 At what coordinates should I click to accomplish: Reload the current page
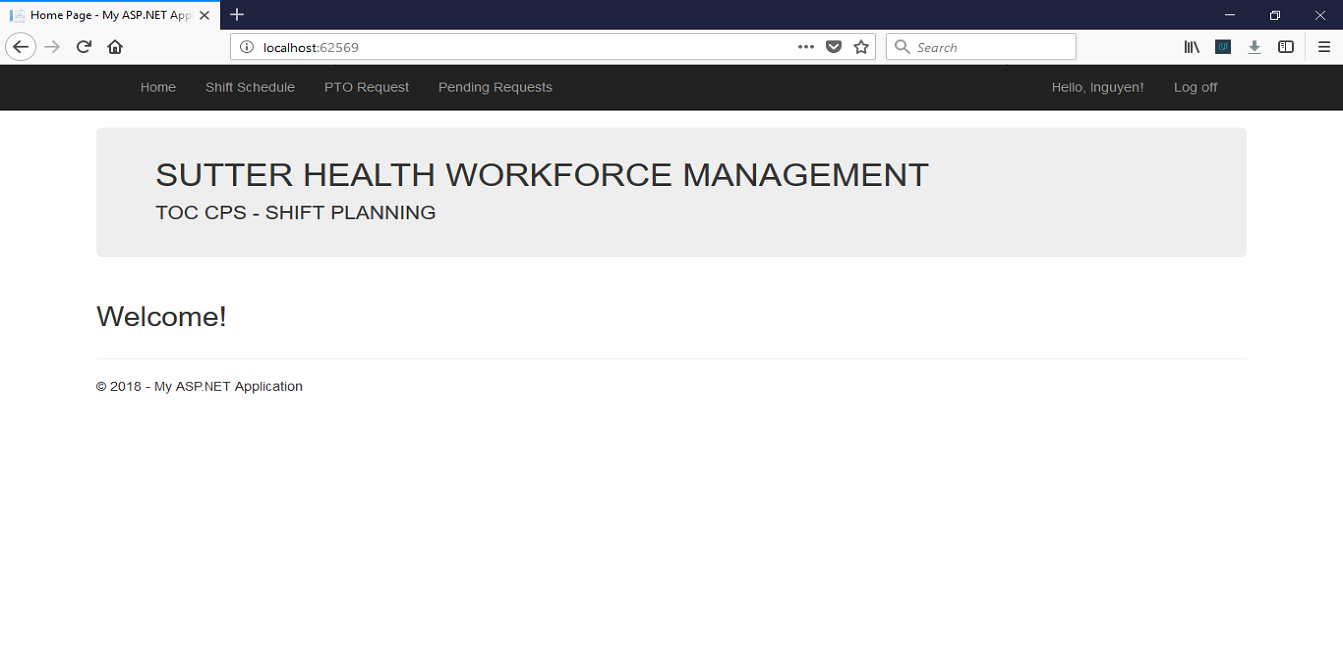pyautogui.click(x=84, y=47)
